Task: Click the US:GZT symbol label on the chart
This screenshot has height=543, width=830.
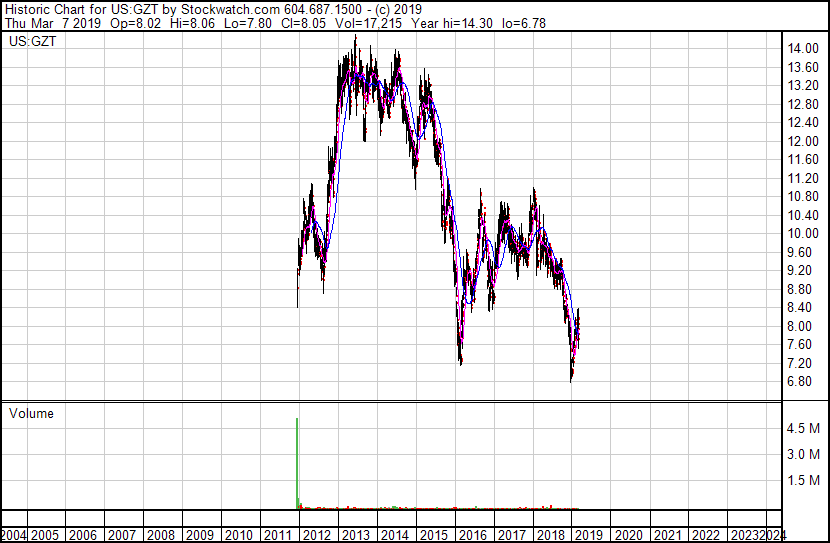Action: [32, 41]
